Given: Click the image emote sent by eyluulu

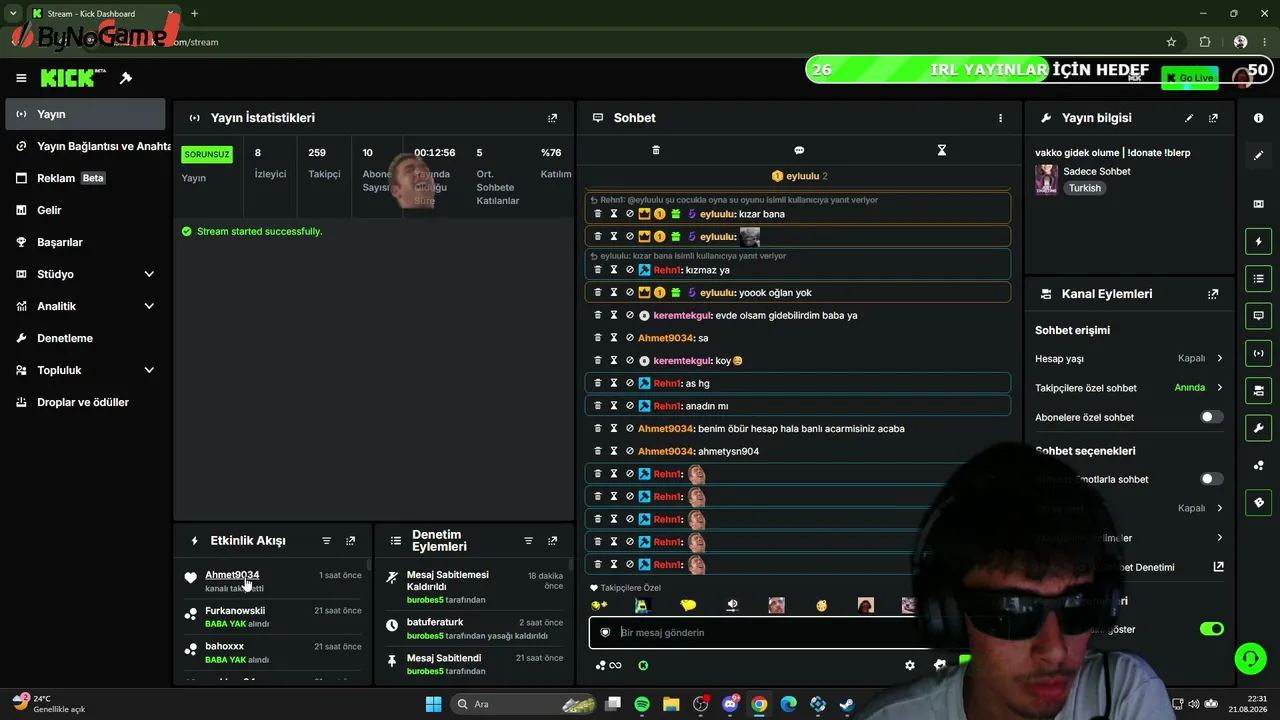Looking at the screenshot, I should [749, 237].
